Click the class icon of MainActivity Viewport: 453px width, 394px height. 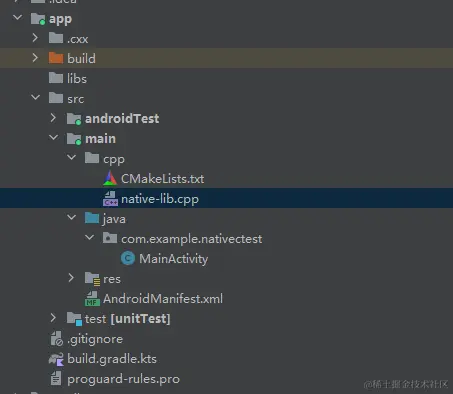tap(128, 258)
